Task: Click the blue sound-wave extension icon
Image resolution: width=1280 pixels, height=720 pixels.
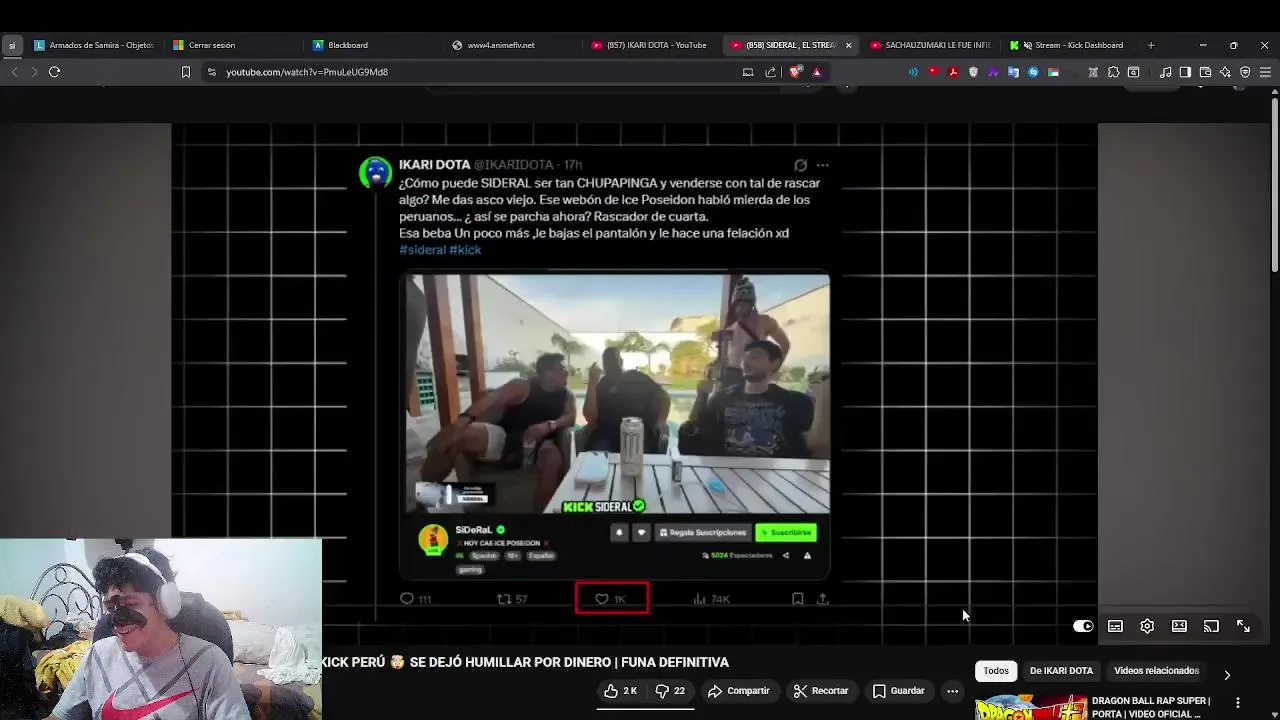Action: pos(913,72)
